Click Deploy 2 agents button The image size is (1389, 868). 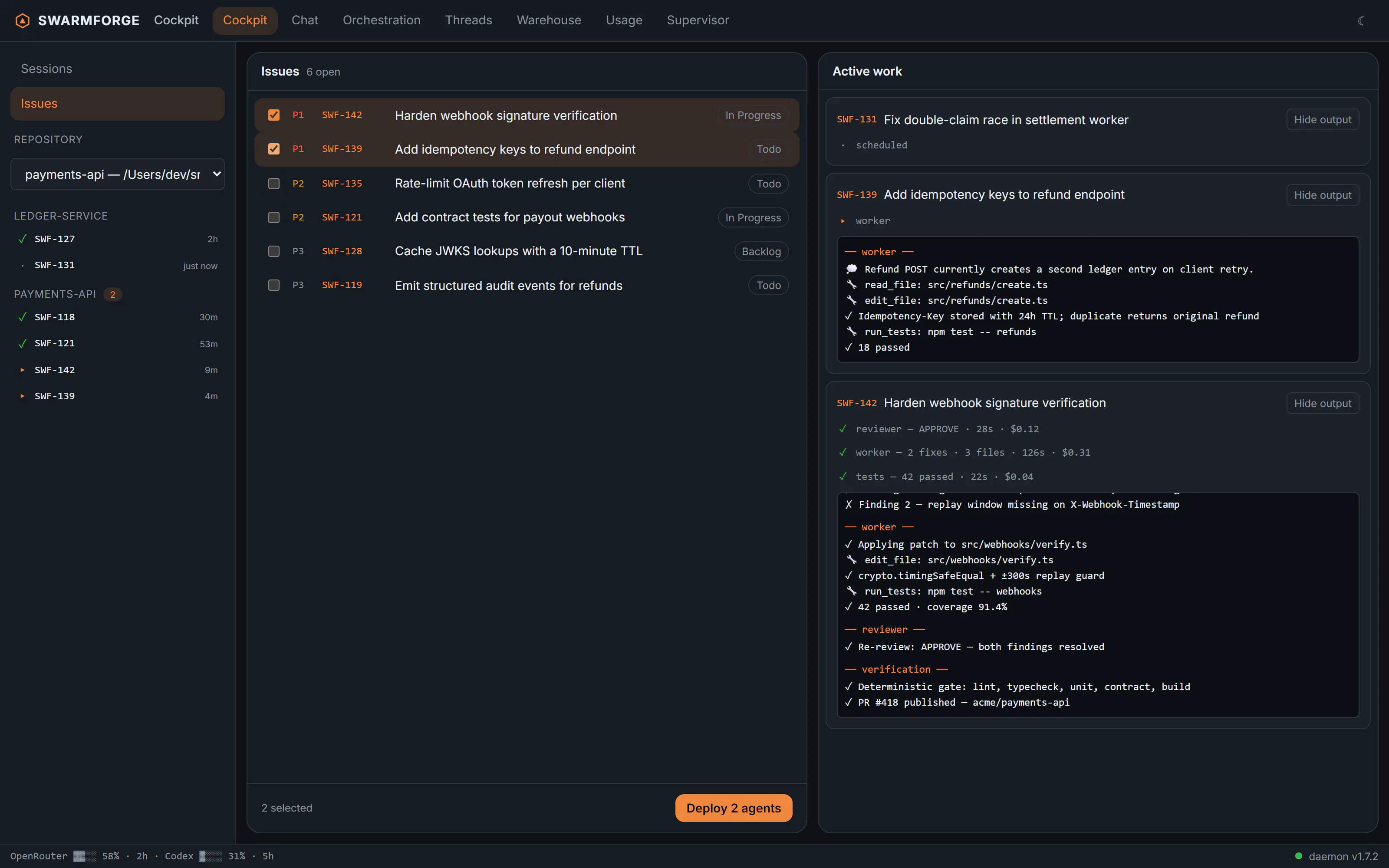click(x=734, y=808)
